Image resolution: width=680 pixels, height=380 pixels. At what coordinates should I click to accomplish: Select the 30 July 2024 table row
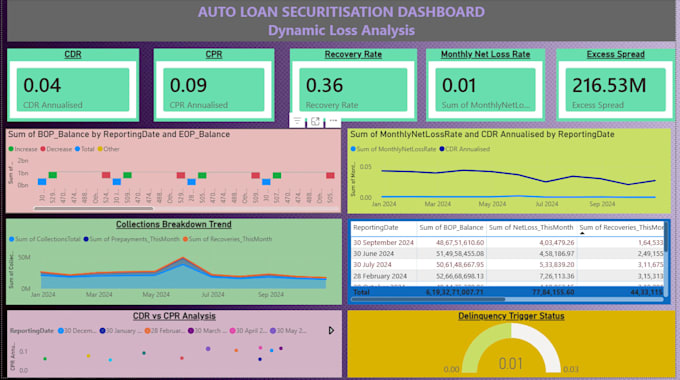[x=508, y=264]
